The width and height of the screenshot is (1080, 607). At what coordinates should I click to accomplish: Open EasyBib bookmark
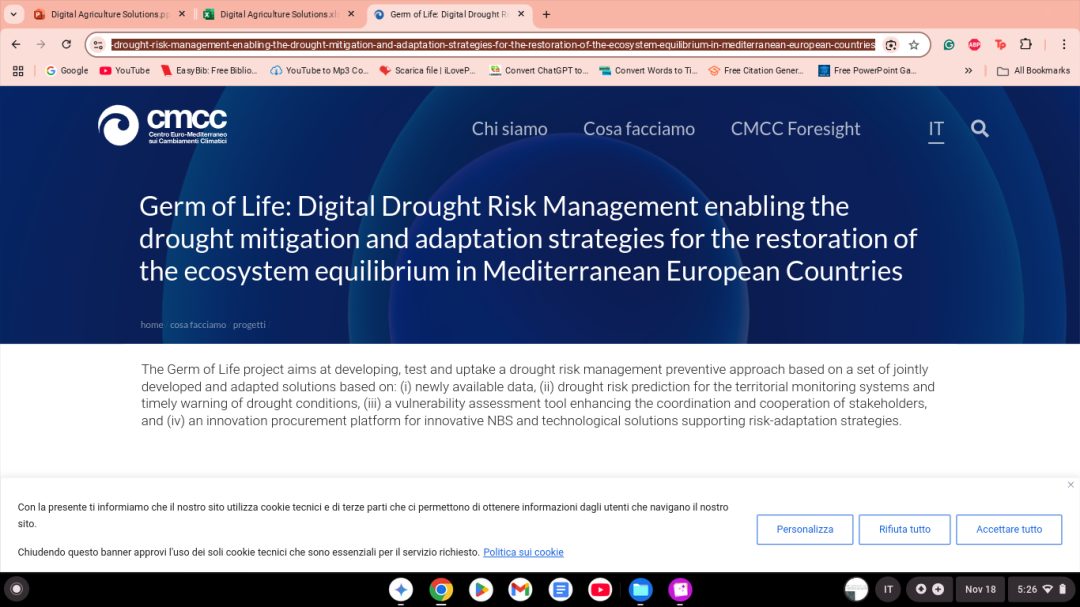click(209, 70)
